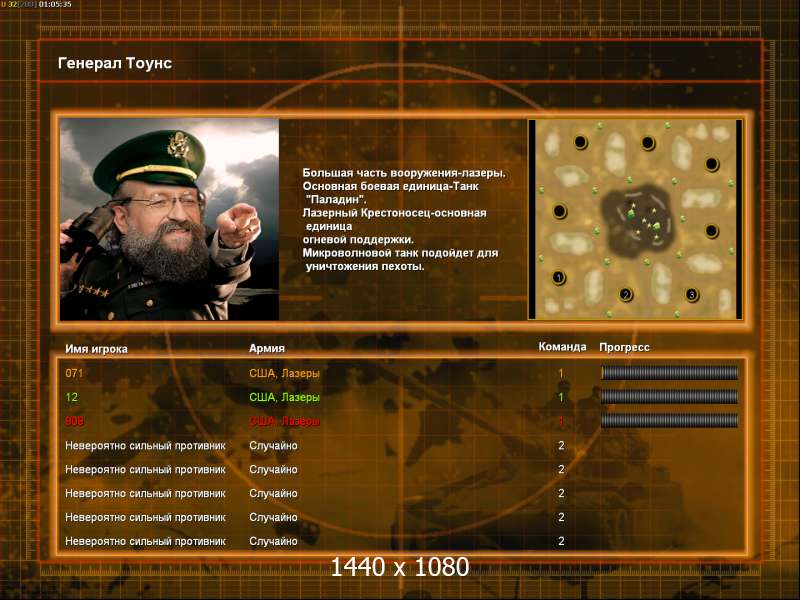This screenshot has height=600, width=800.
Task: Click the line "уничтожения пехоты."
Action: tap(365, 266)
